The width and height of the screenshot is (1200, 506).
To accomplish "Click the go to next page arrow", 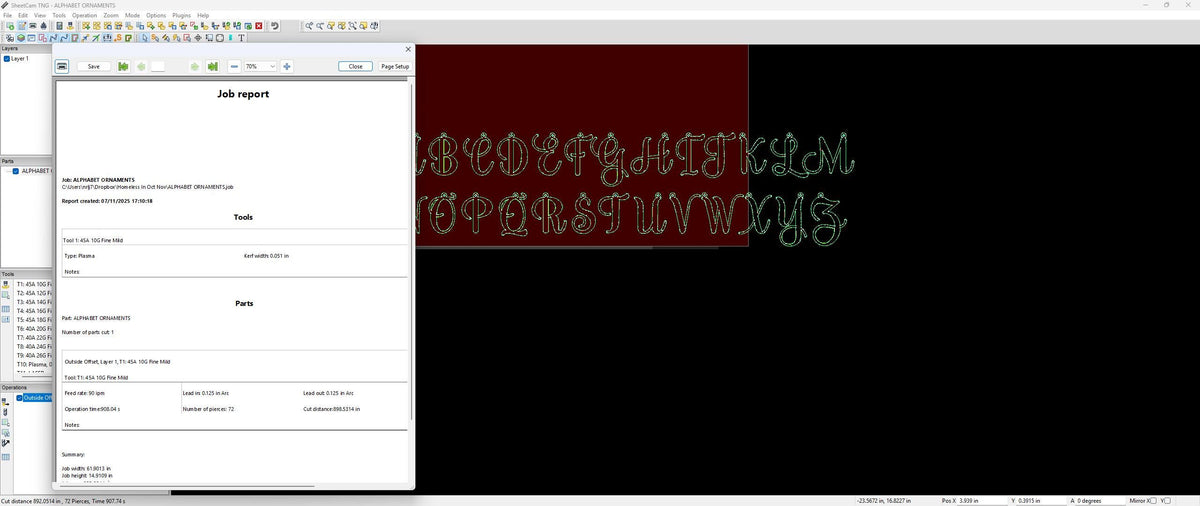I will click(x=195, y=66).
